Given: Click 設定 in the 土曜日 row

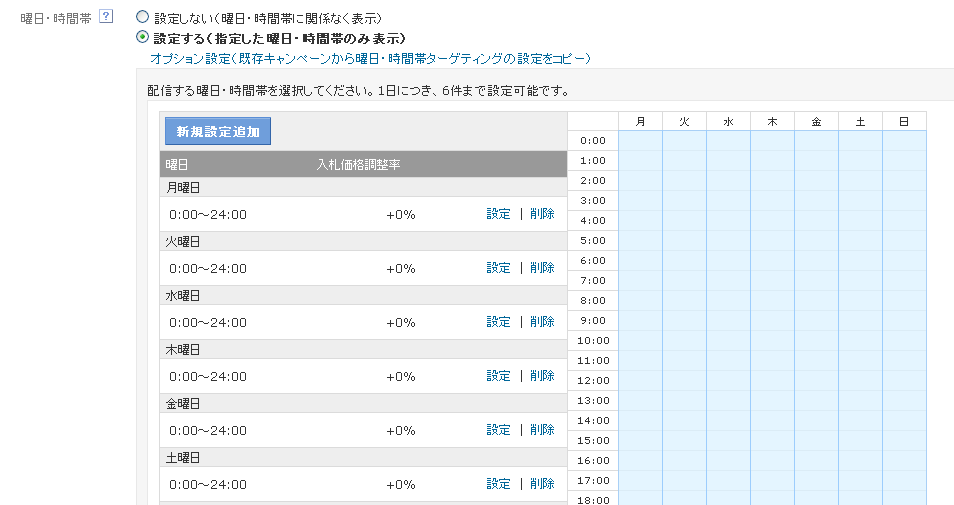Looking at the screenshot, I should point(498,484).
